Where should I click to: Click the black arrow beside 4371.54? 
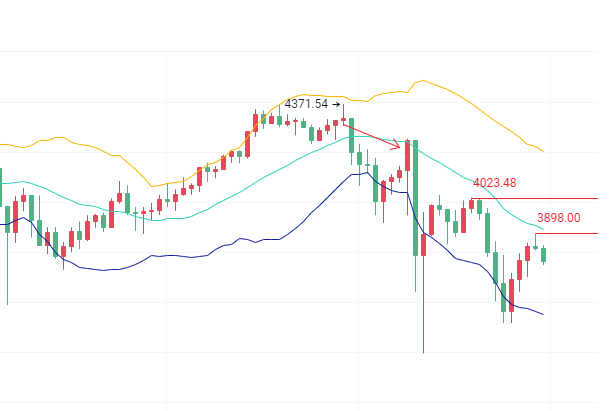click(335, 104)
